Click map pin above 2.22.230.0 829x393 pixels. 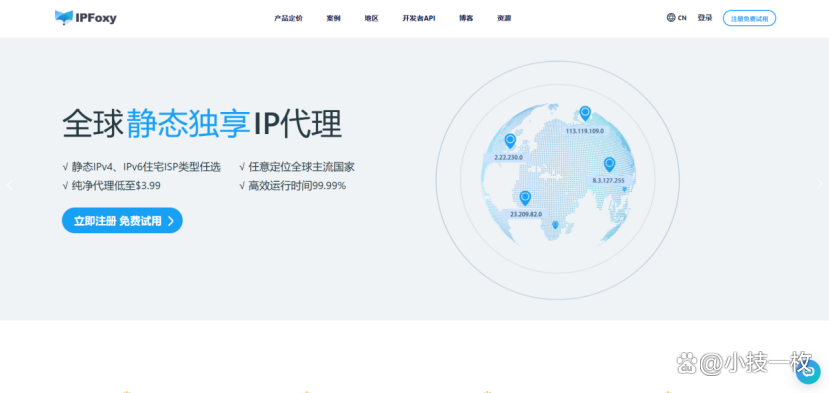tap(510, 141)
